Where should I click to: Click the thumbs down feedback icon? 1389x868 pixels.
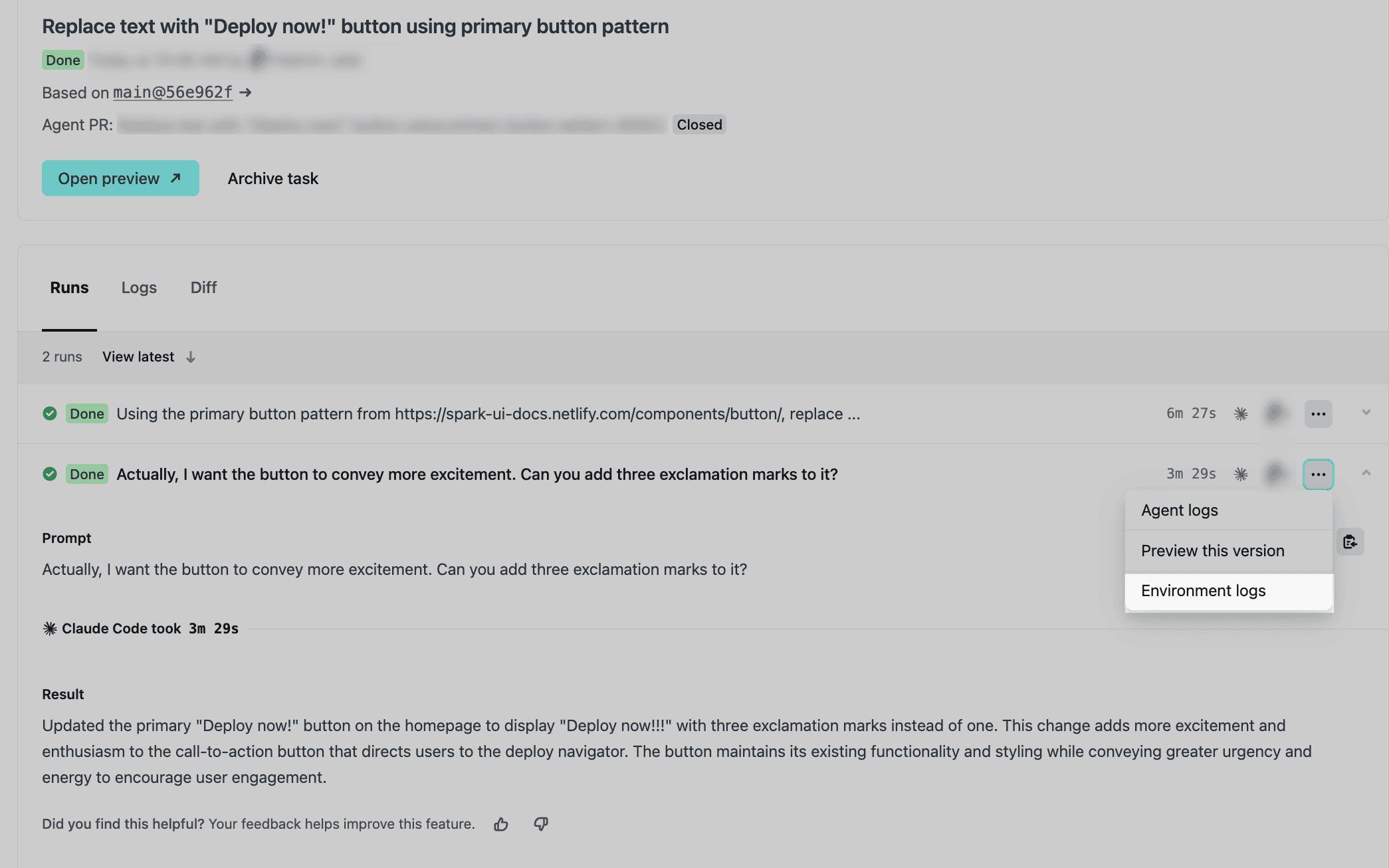541,824
